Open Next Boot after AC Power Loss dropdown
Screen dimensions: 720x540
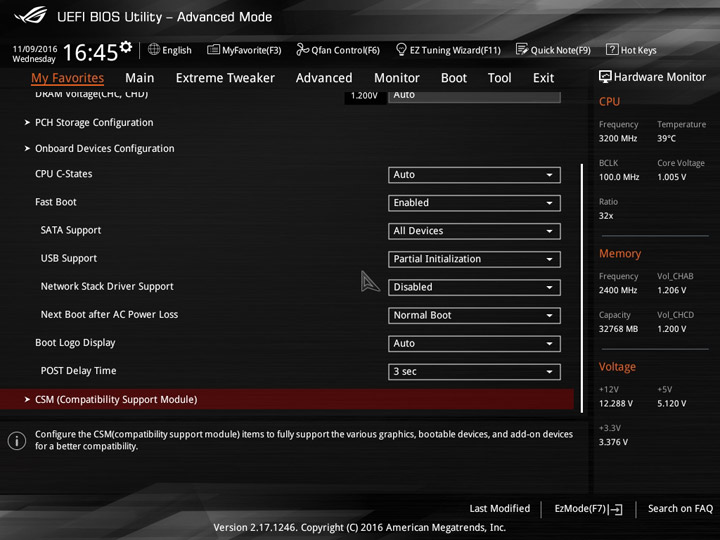click(x=474, y=315)
